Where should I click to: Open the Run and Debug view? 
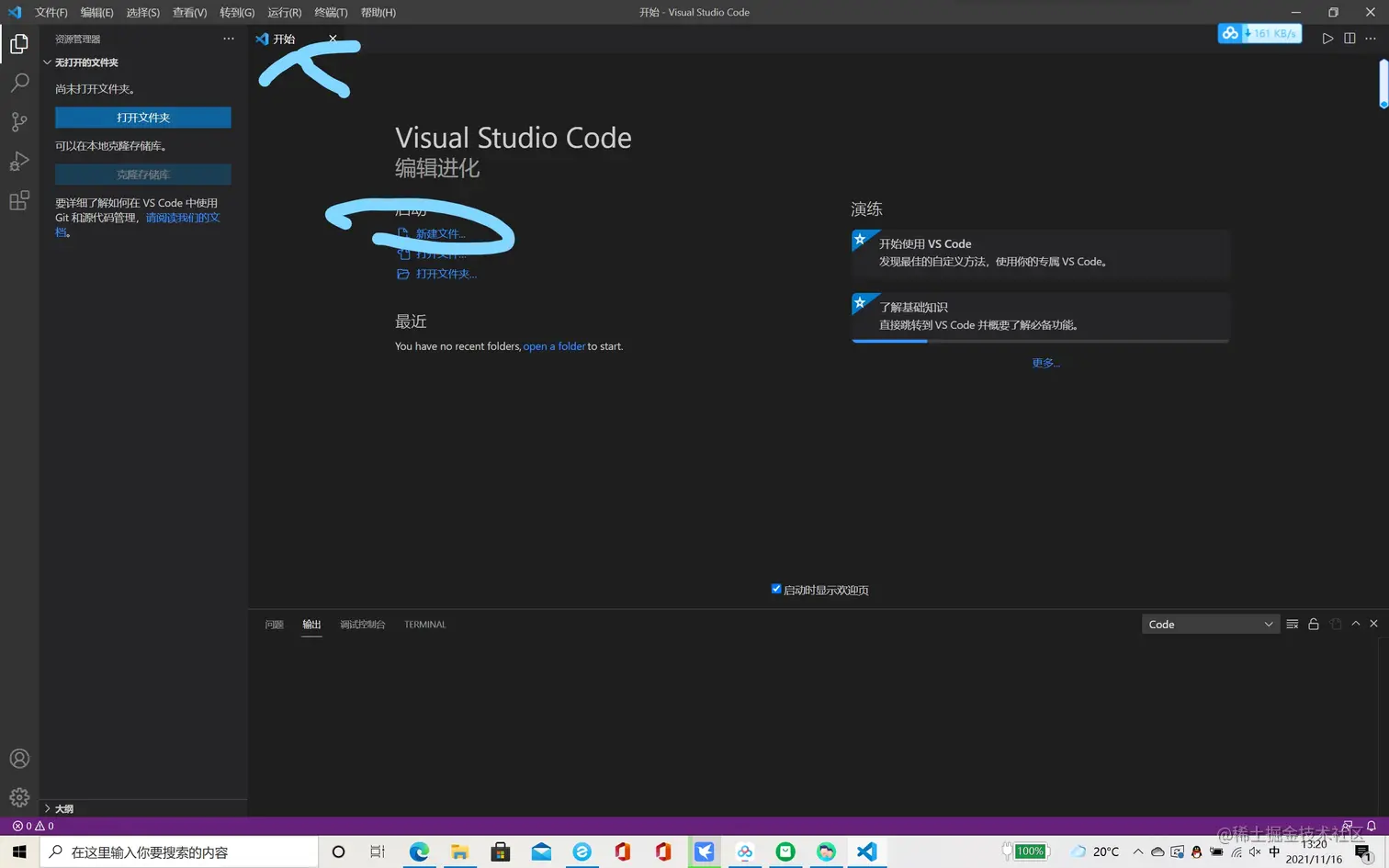[19, 162]
